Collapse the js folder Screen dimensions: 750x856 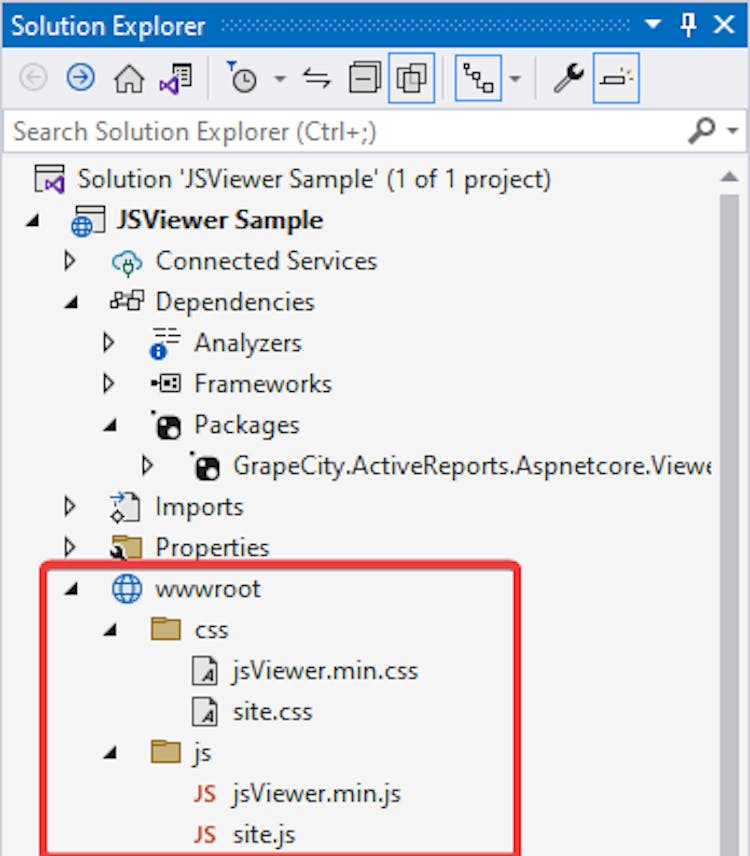[110, 753]
